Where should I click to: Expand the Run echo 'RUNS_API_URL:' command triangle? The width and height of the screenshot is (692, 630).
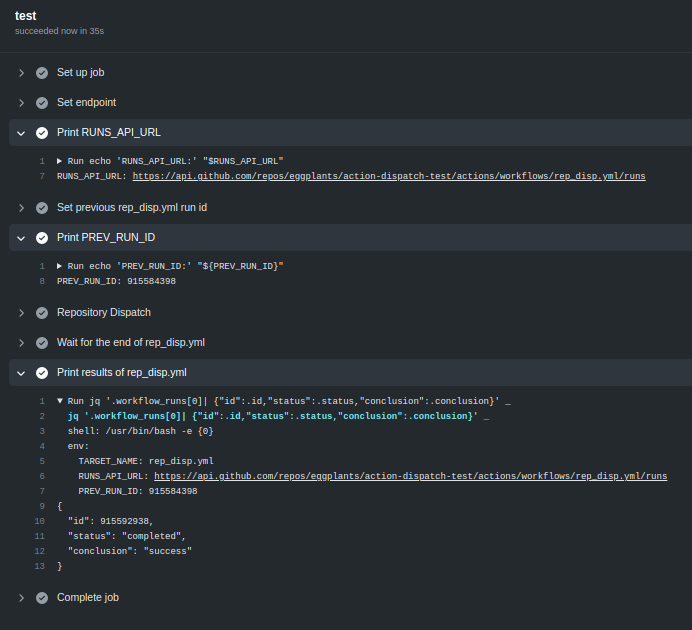(x=60, y=161)
